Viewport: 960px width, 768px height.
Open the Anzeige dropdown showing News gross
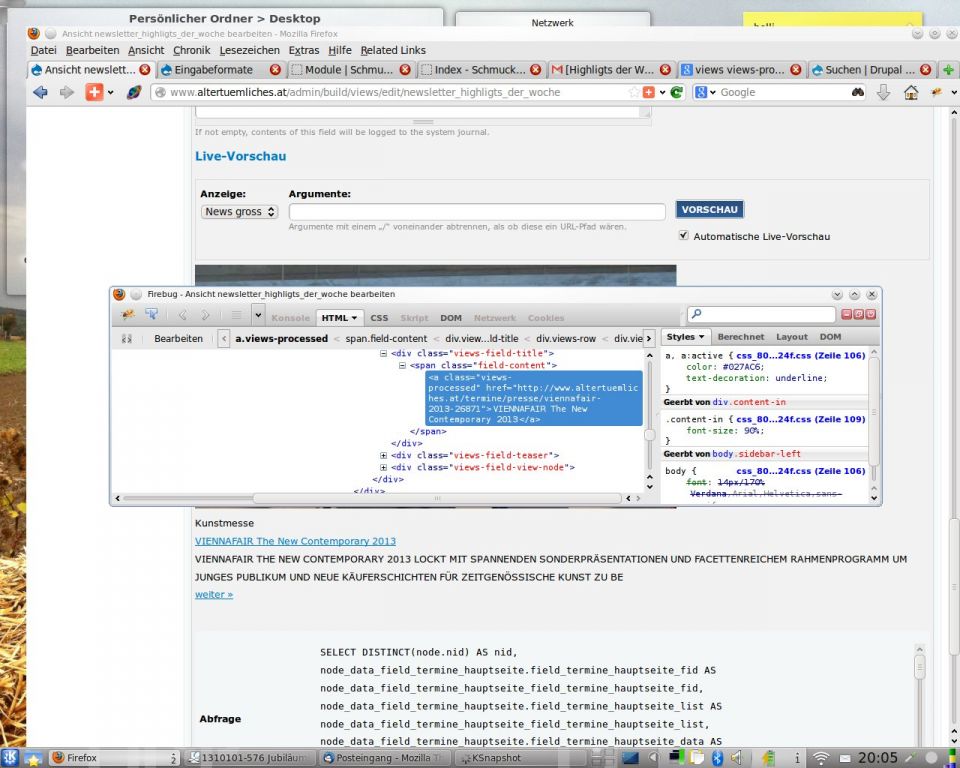coord(240,212)
